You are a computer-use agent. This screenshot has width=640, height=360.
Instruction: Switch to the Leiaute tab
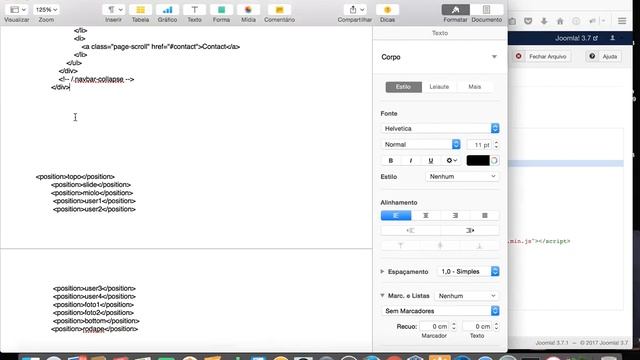click(x=439, y=87)
